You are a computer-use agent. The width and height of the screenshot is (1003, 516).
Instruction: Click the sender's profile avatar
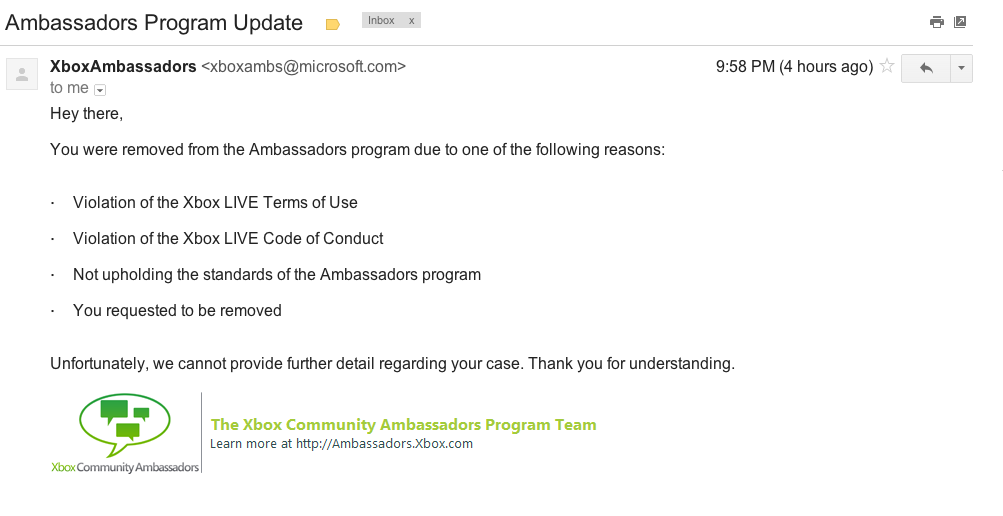pyautogui.click(x=21, y=73)
